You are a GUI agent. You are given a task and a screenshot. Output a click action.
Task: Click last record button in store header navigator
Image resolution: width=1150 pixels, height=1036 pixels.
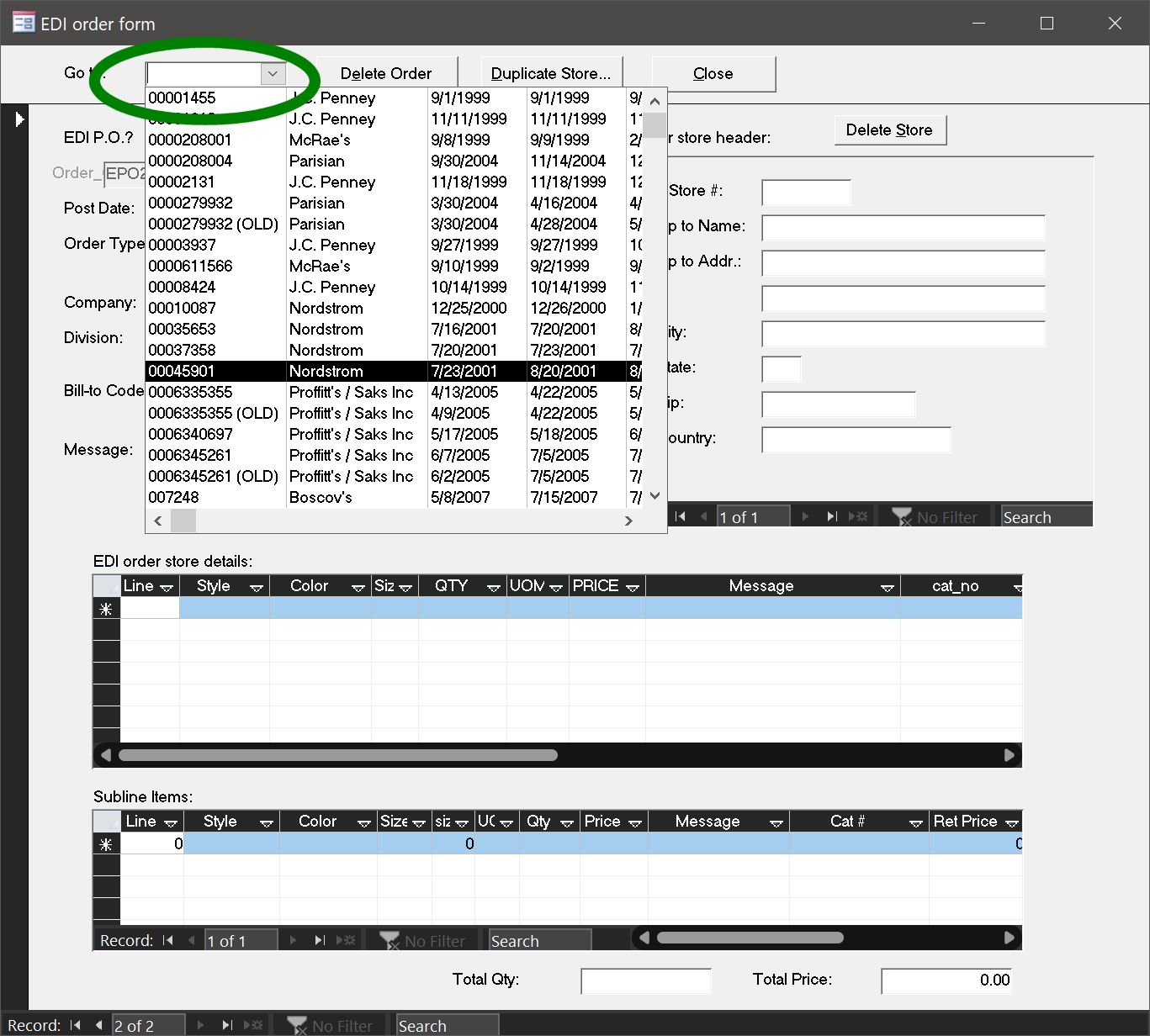(x=832, y=516)
